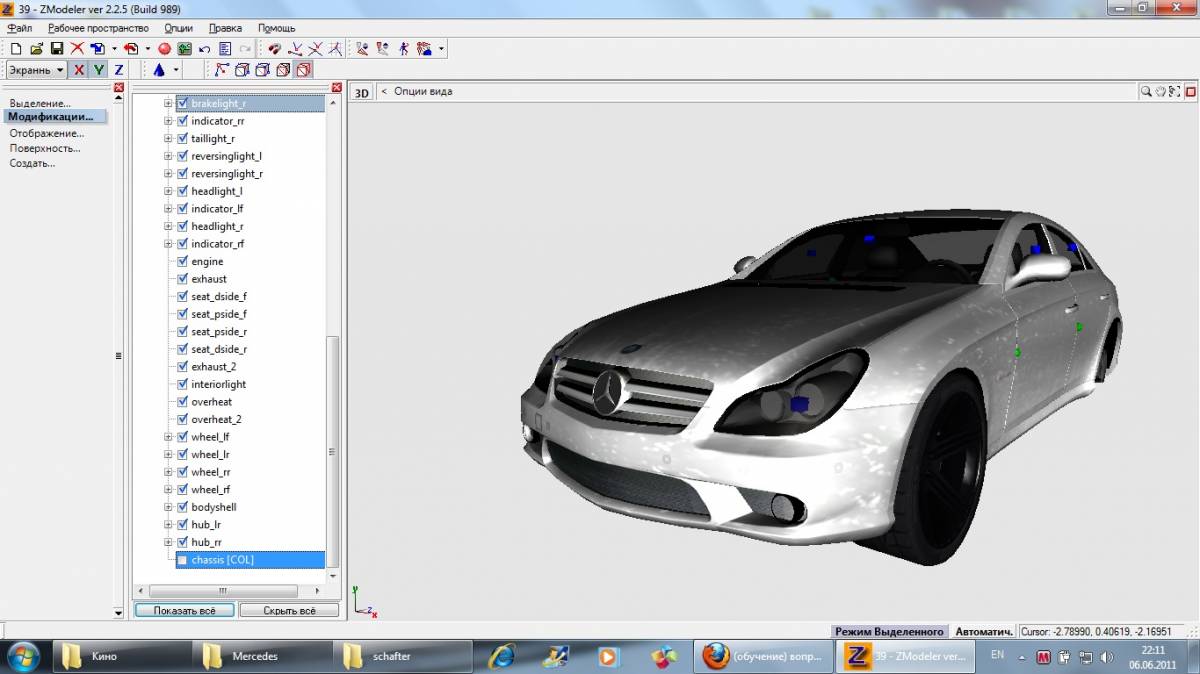Expand the wheel_lf tree node
This screenshot has height=674, width=1200.
pos(168,437)
